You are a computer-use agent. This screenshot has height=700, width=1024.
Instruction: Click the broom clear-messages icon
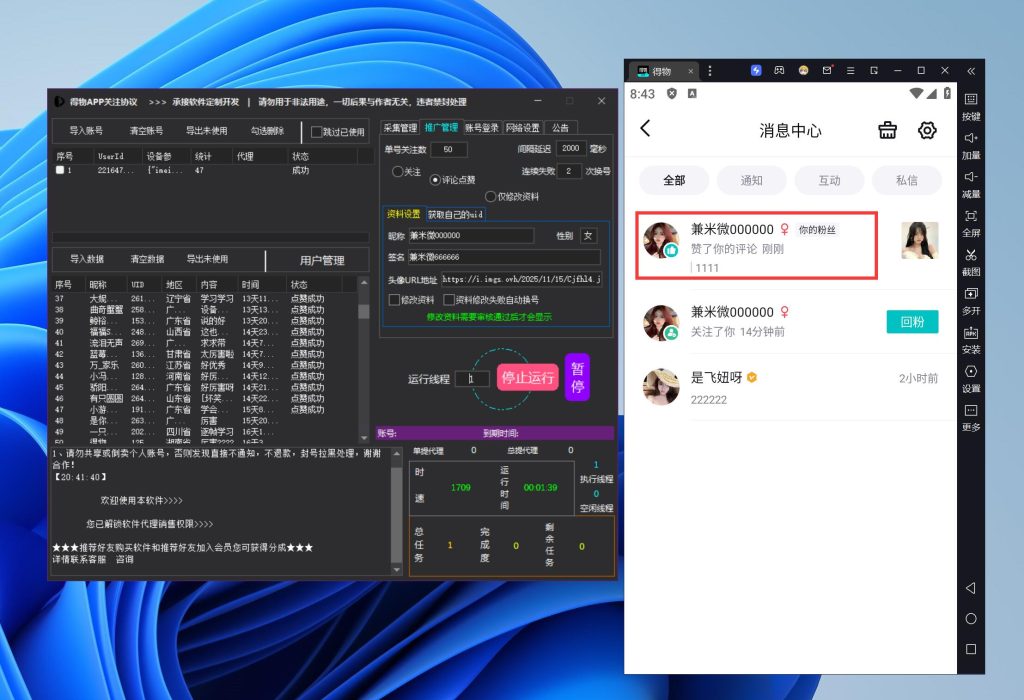887,130
